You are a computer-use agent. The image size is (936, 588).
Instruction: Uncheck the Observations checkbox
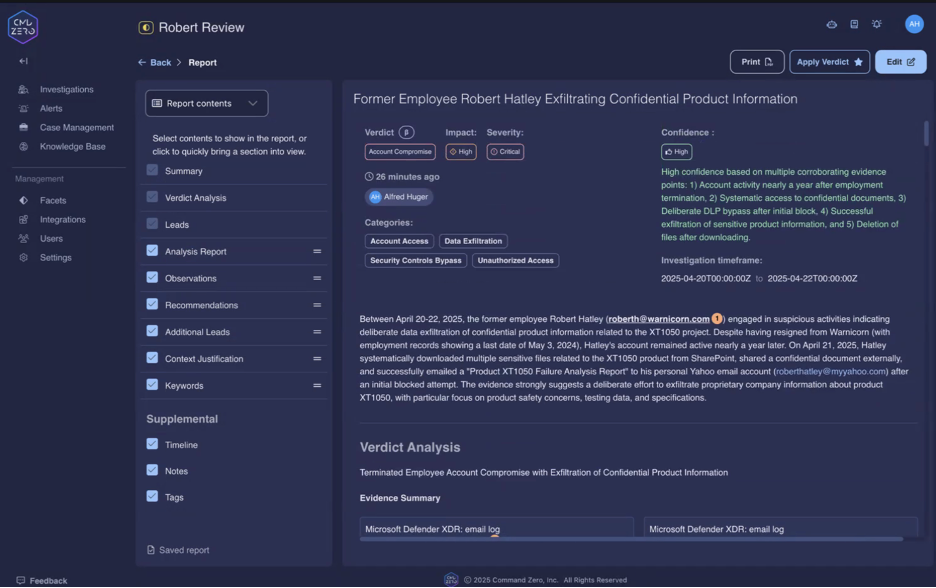152,278
